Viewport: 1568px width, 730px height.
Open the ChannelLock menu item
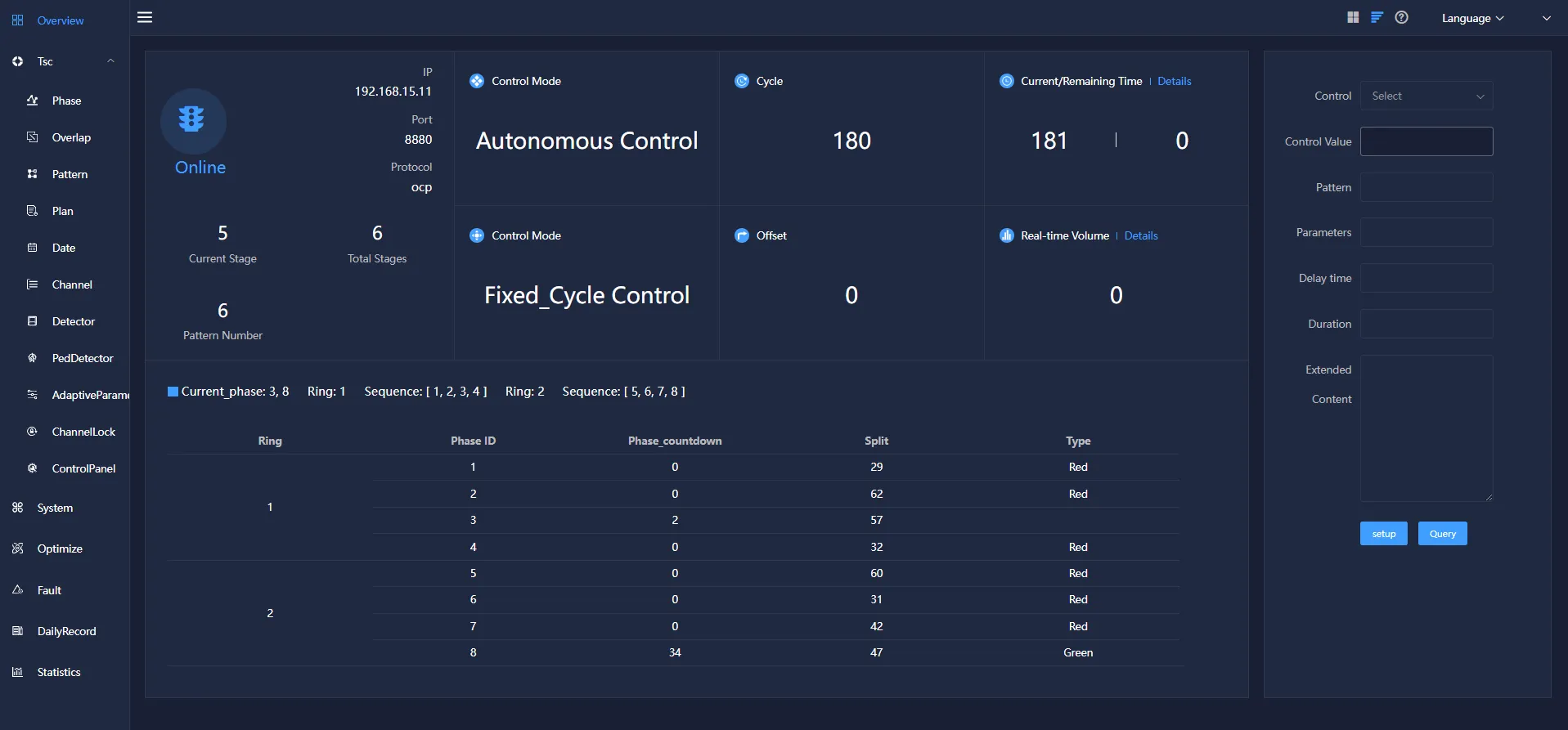click(83, 432)
